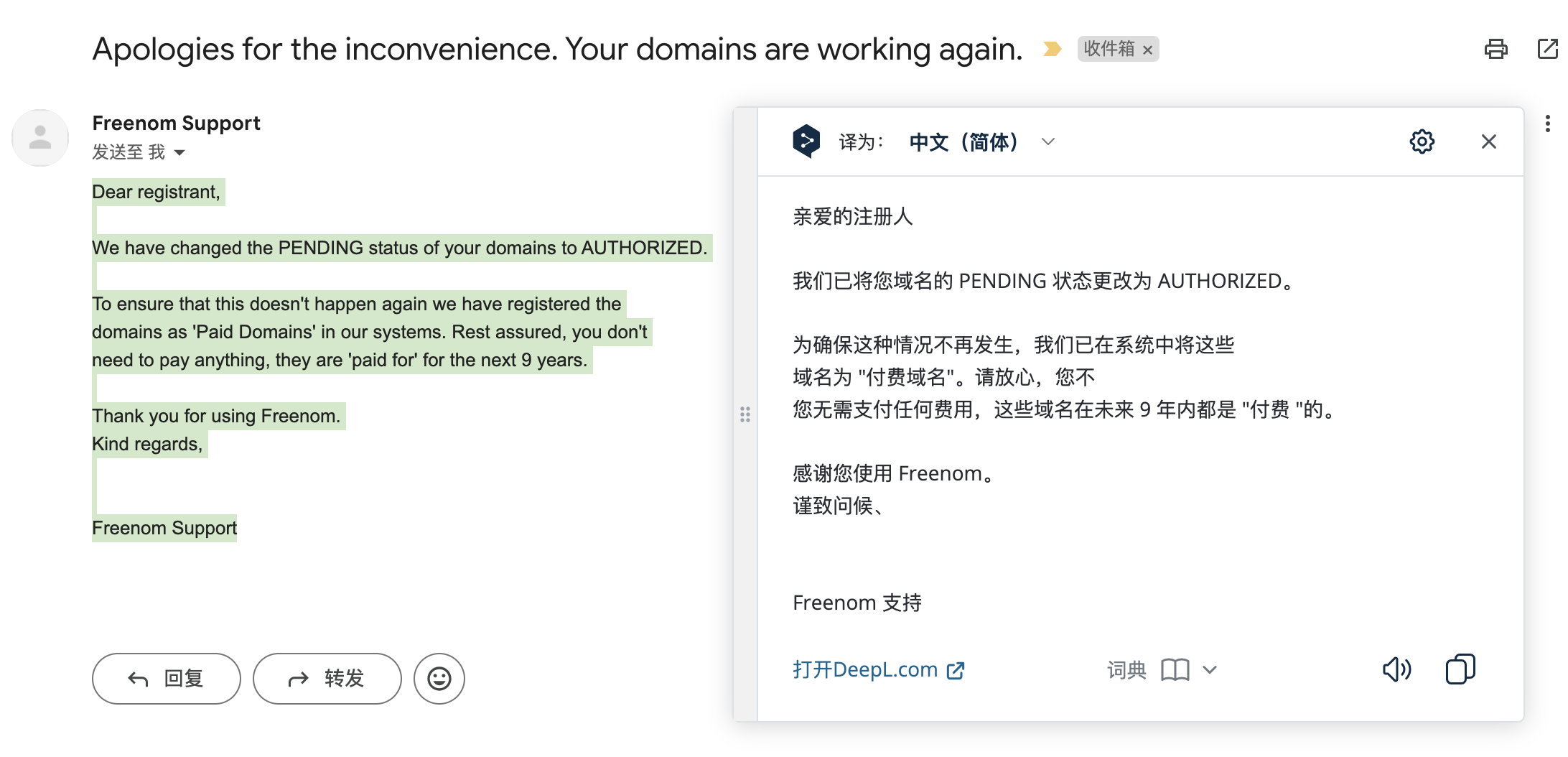Expand the 词典 dictionary chevron
This screenshot has width=1568, height=757.
pos(1210,670)
